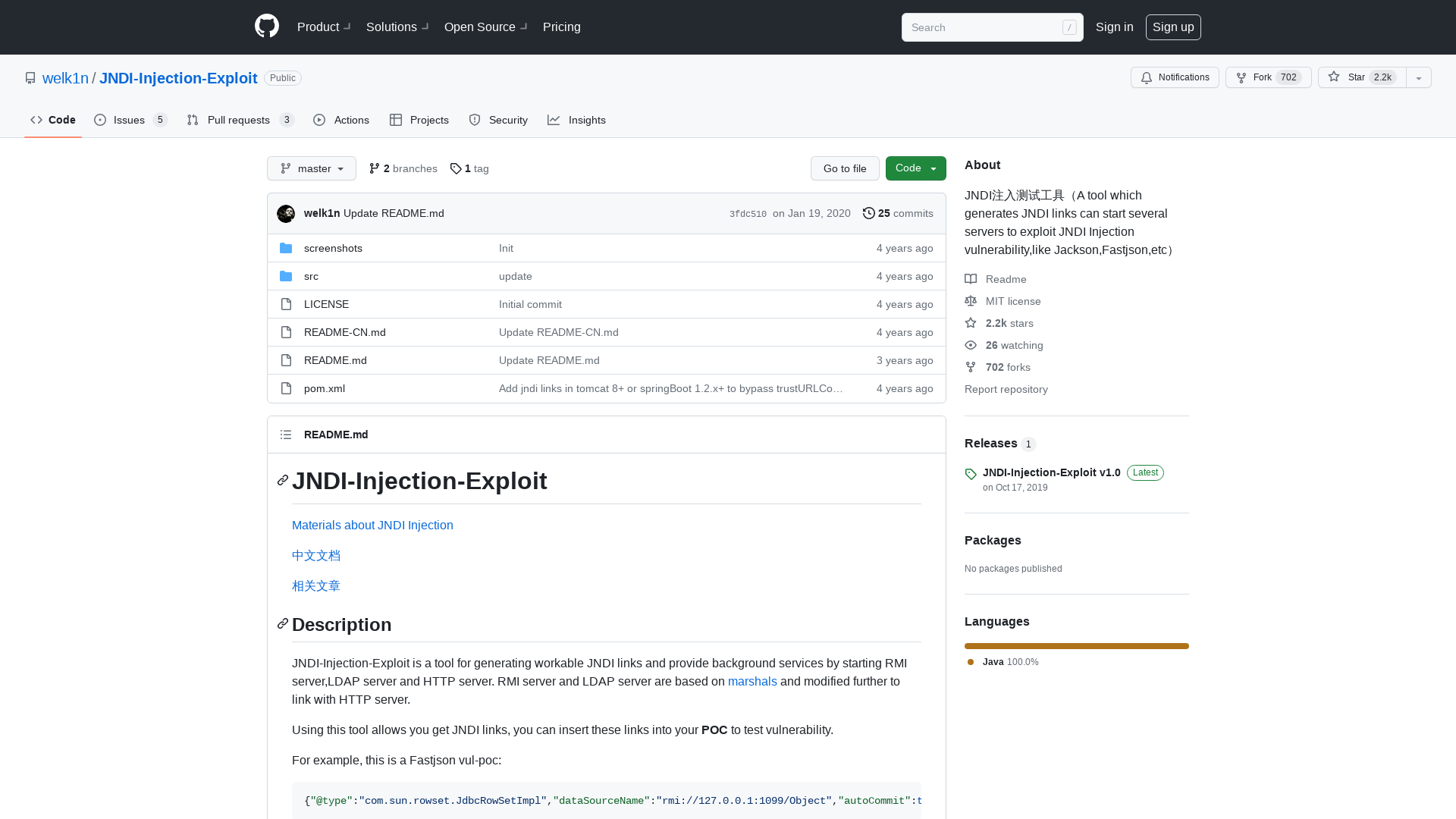
Task: Fork the repository with Fork button
Action: tap(1269, 77)
